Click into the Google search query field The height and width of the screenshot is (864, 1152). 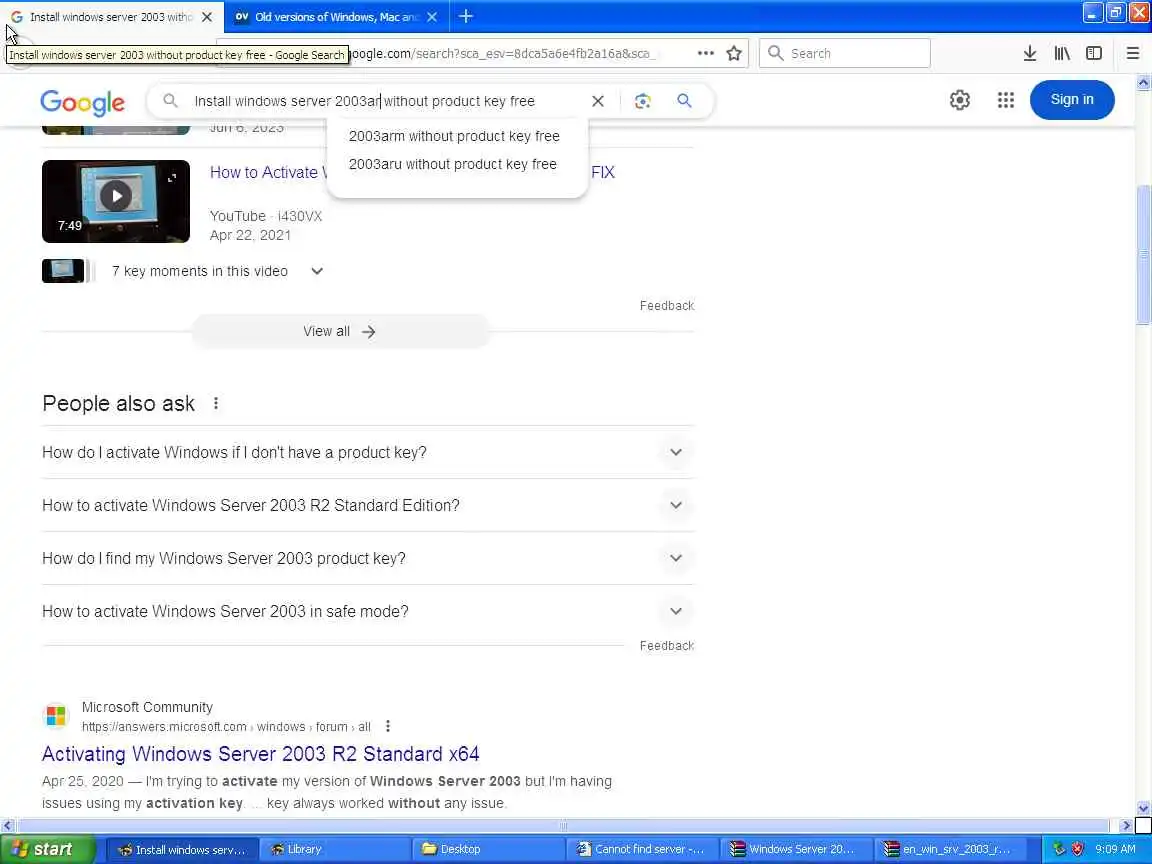tap(382, 101)
